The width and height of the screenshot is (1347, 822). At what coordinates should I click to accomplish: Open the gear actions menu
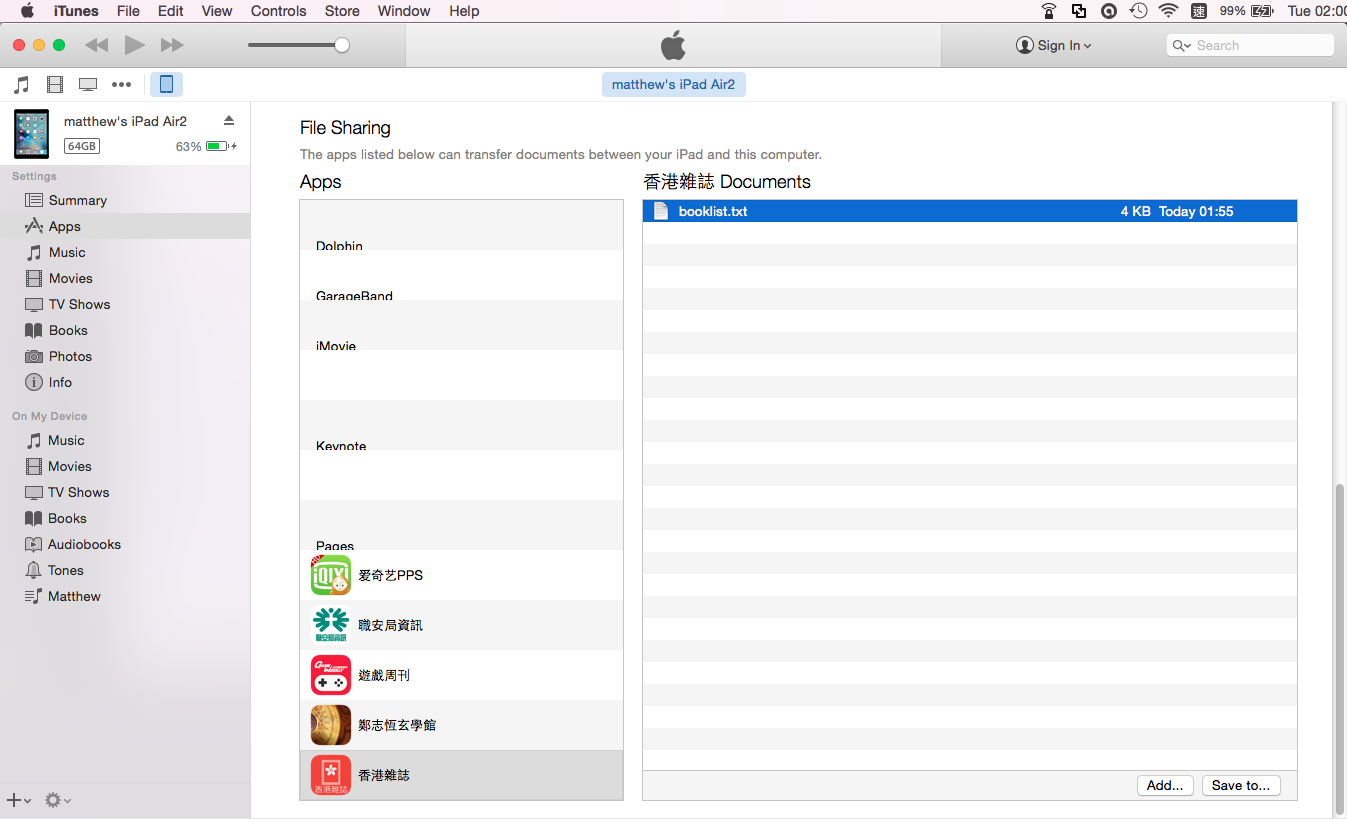click(58, 800)
